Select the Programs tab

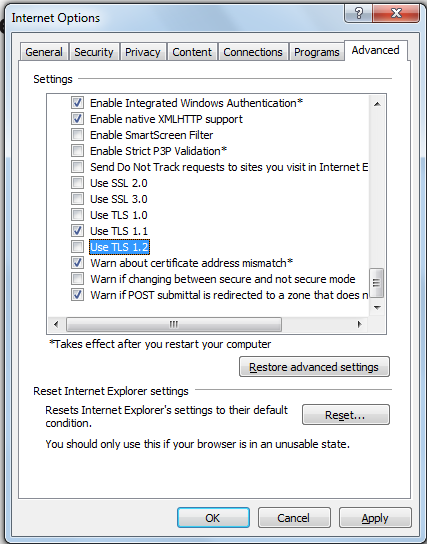point(317,52)
